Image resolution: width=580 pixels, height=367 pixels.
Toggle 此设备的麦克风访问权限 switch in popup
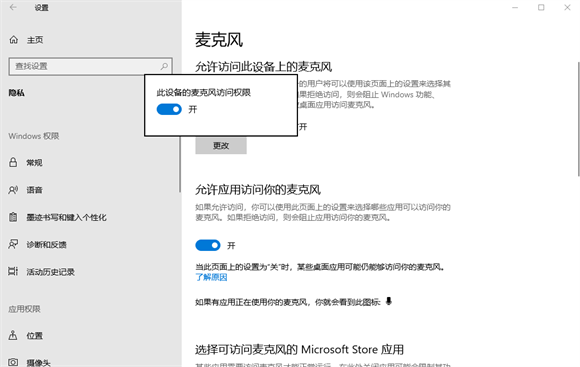click(x=169, y=109)
